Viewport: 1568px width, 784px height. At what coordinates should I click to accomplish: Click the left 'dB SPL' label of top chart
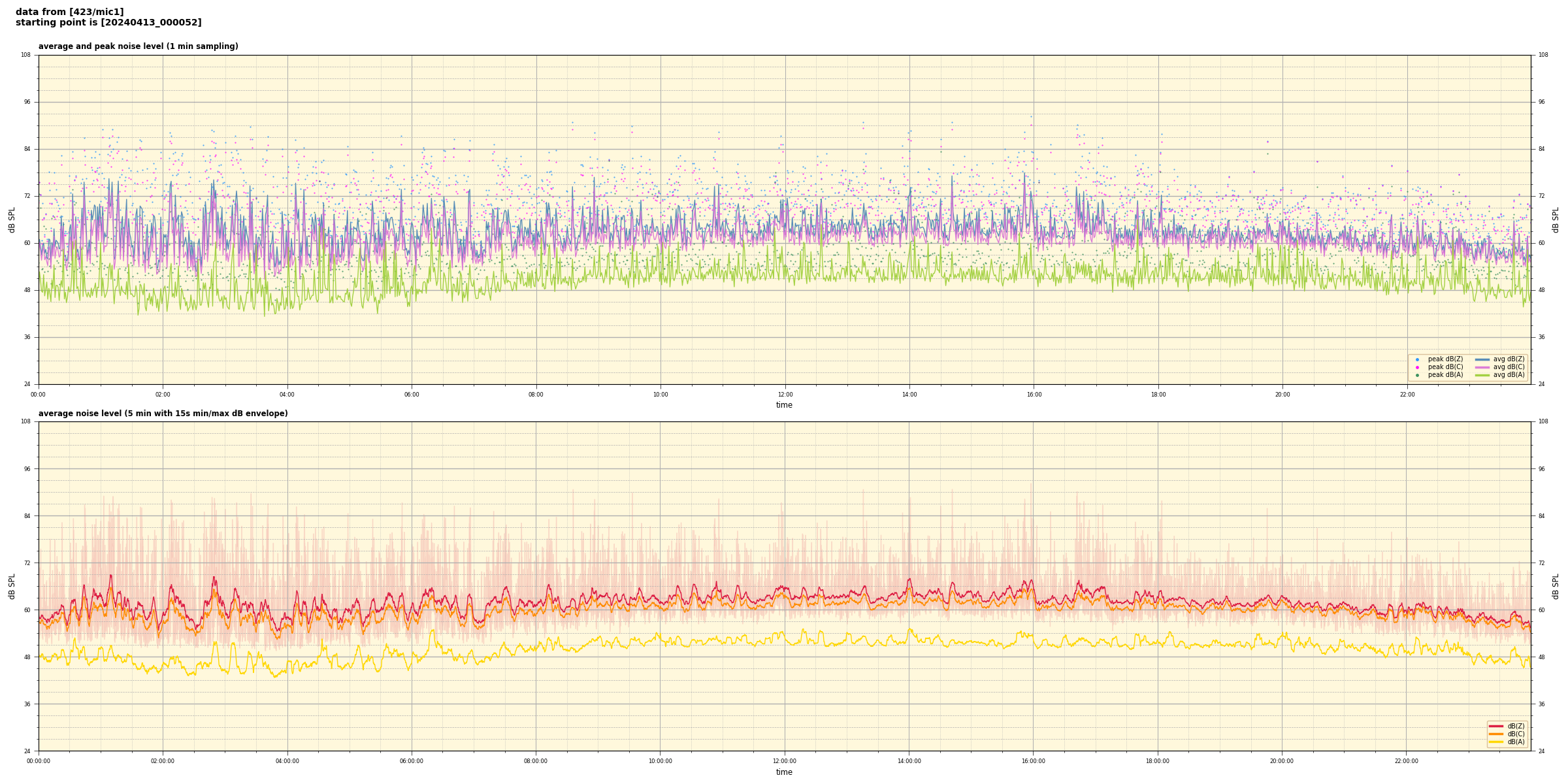[12, 220]
